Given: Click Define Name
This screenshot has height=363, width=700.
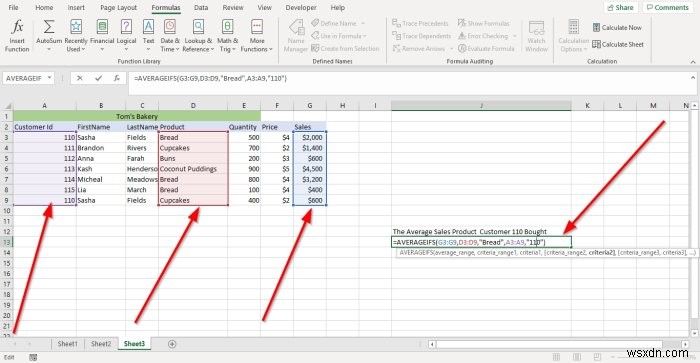Looking at the screenshot, I should coord(338,23).
